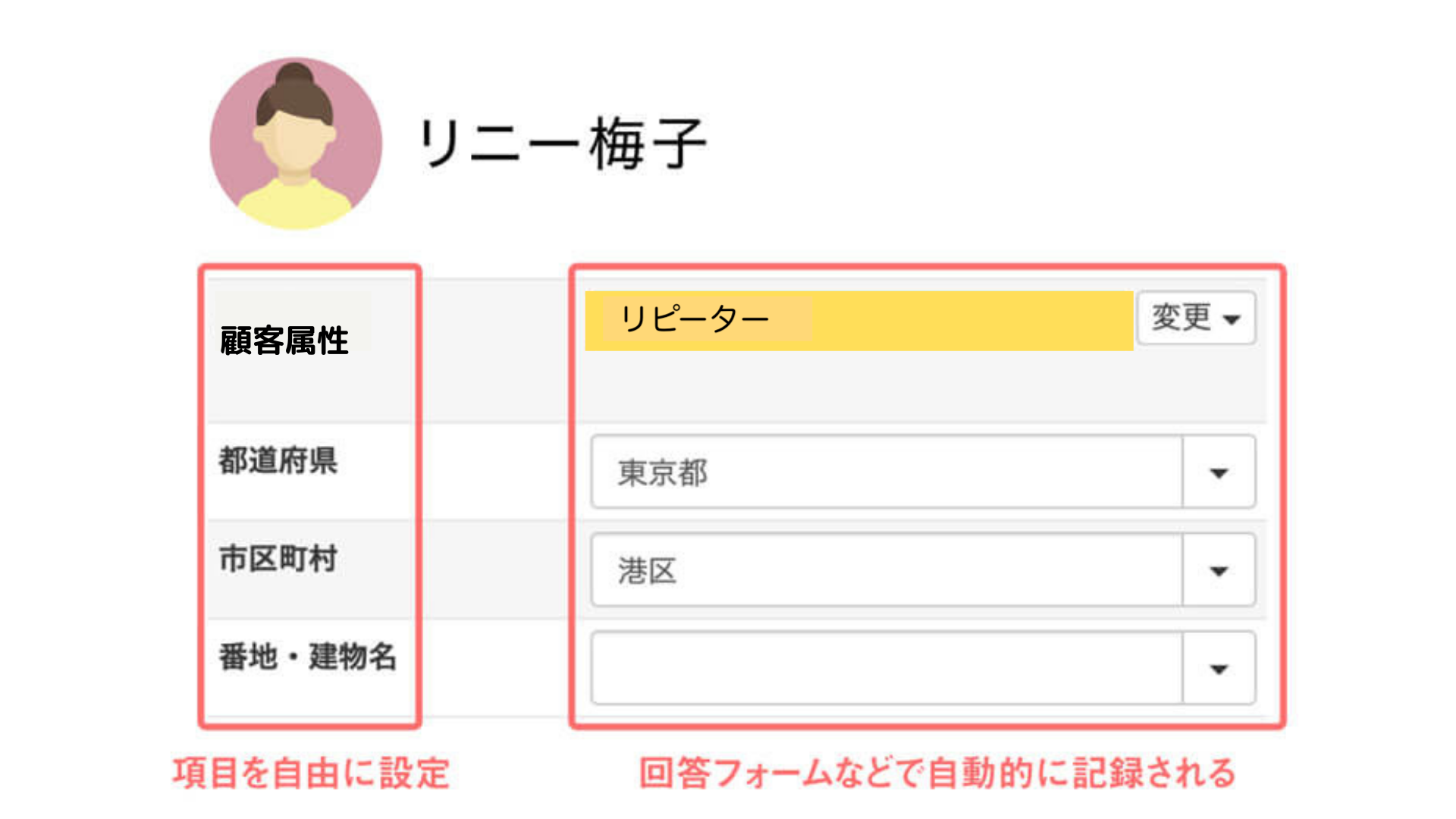Select the customer name リニー梅子
The width and height of the screenshot is (1456, 819).
point(563,143)
